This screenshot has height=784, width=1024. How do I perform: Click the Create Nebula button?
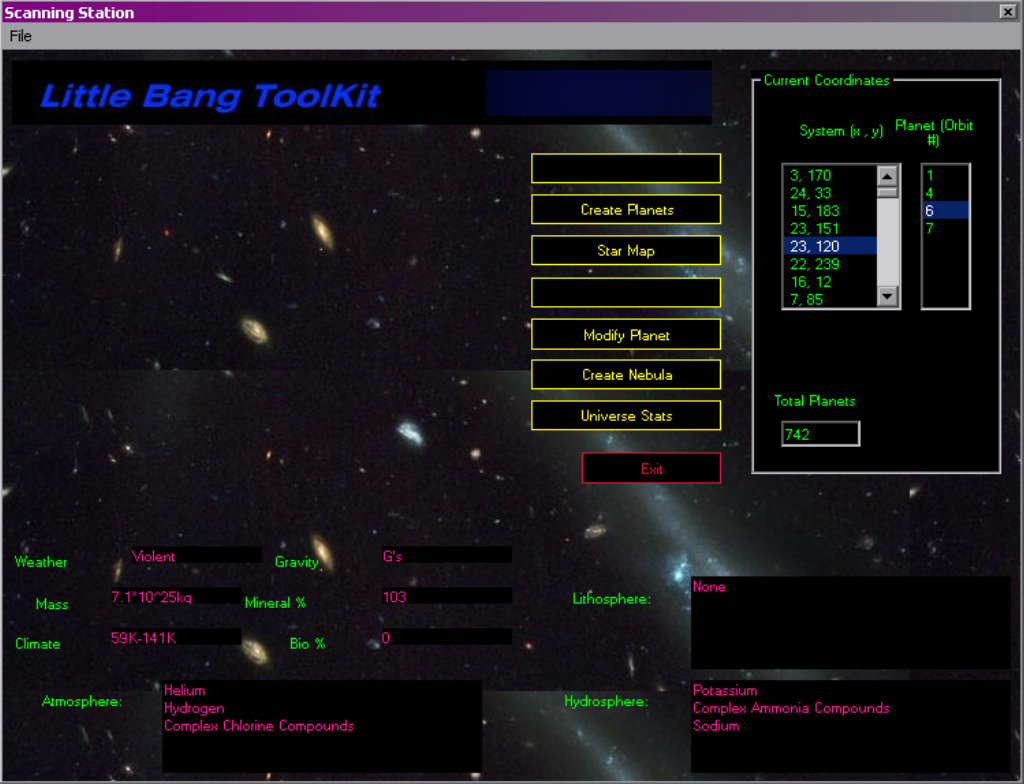[626, 375]
